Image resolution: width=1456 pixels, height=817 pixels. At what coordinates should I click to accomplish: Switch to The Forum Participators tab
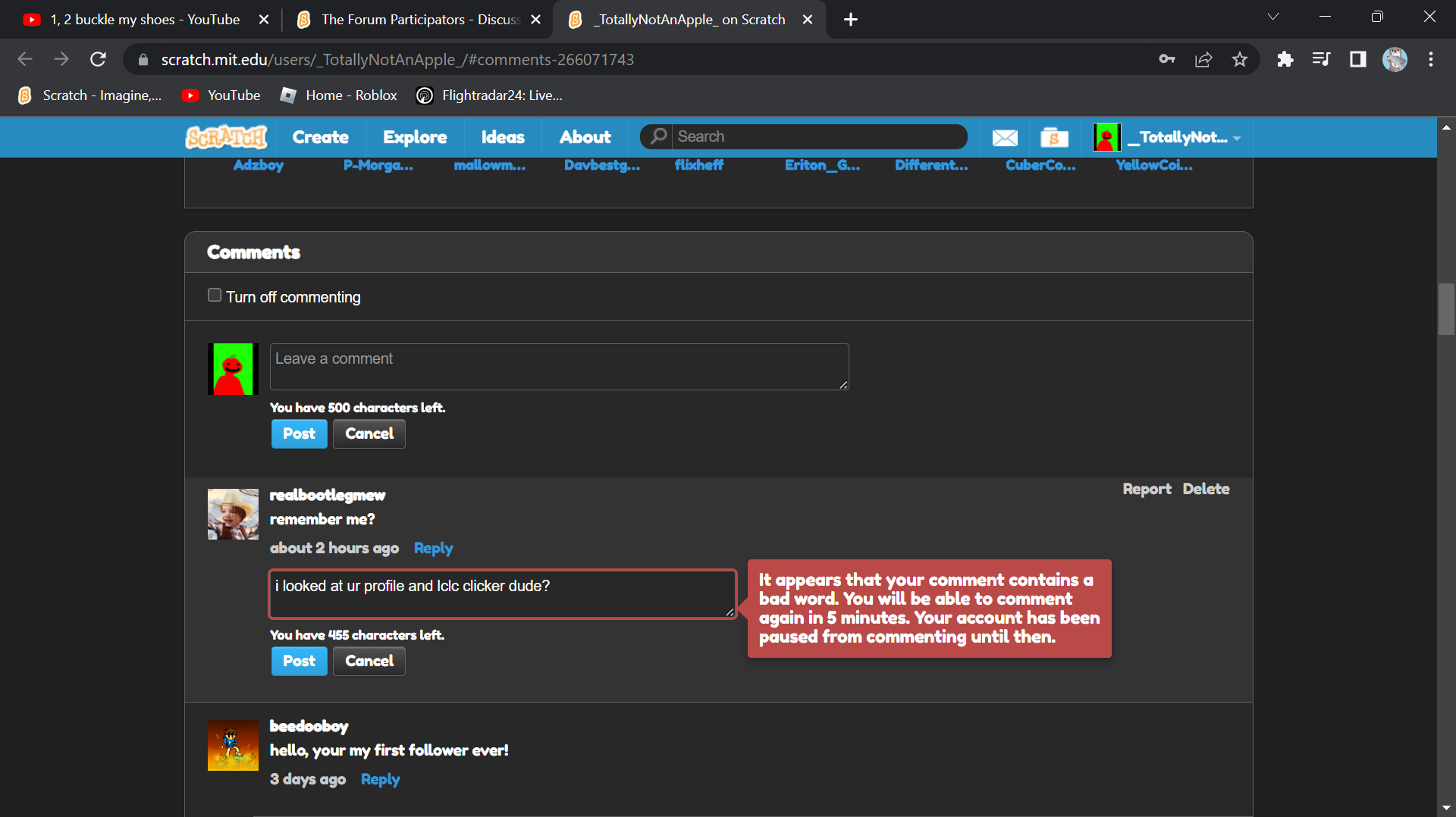pos(417,20)
